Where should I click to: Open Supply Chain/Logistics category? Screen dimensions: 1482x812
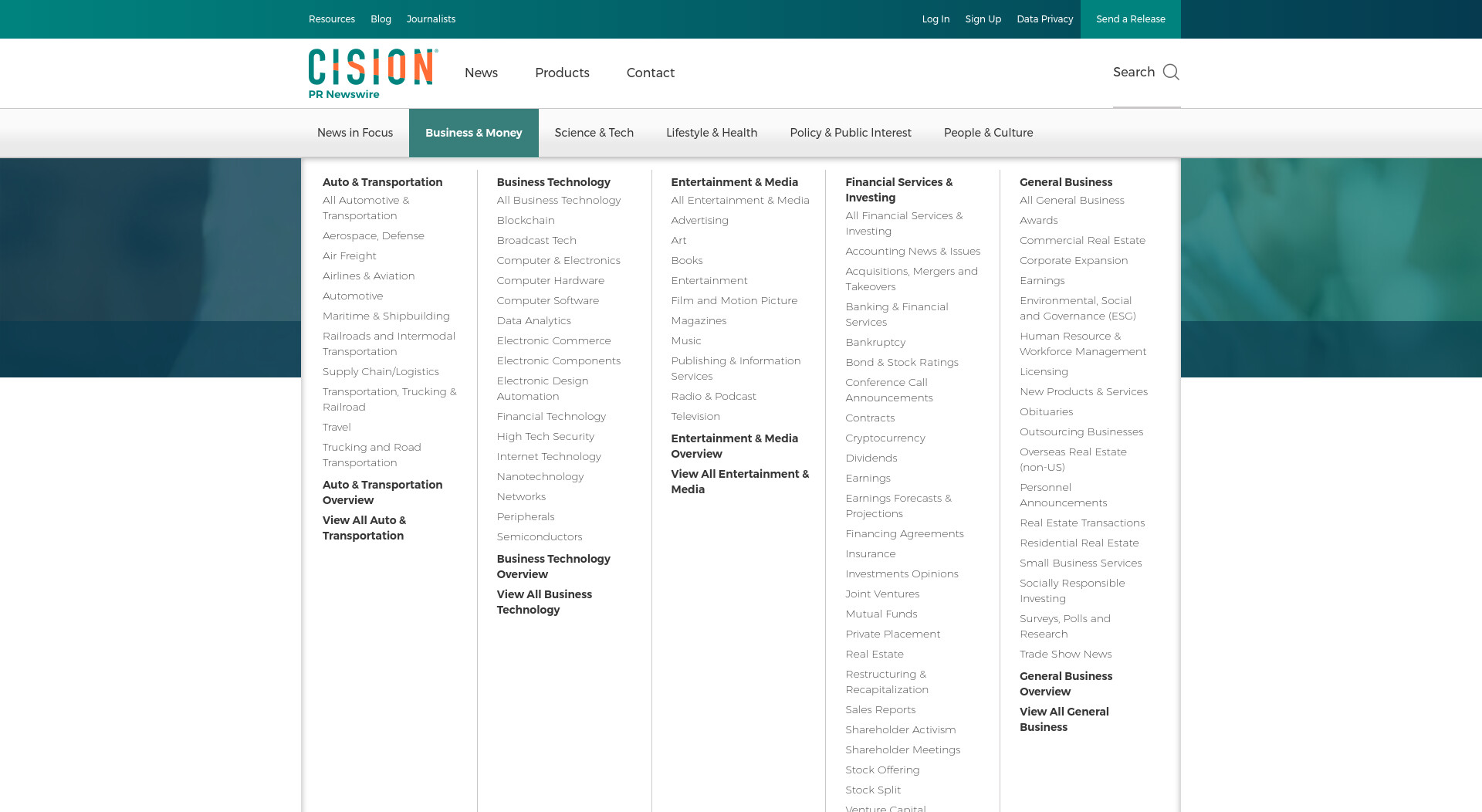point(381,372)
